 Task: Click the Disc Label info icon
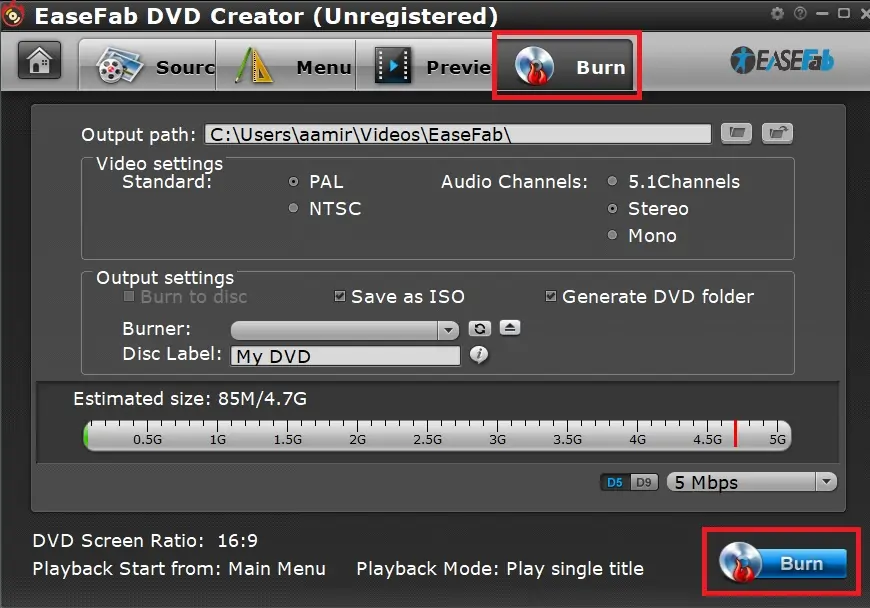[479, 355]
